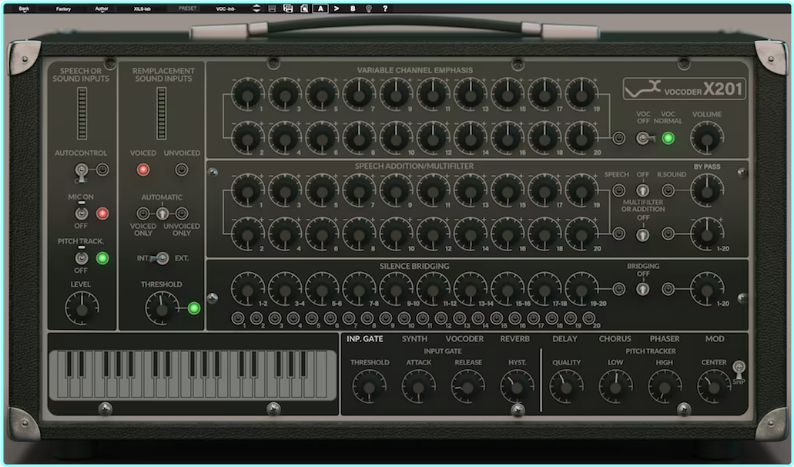Toggle the BRIDGING OFF switch
794x467 pixels.
[x=642, y=289]
